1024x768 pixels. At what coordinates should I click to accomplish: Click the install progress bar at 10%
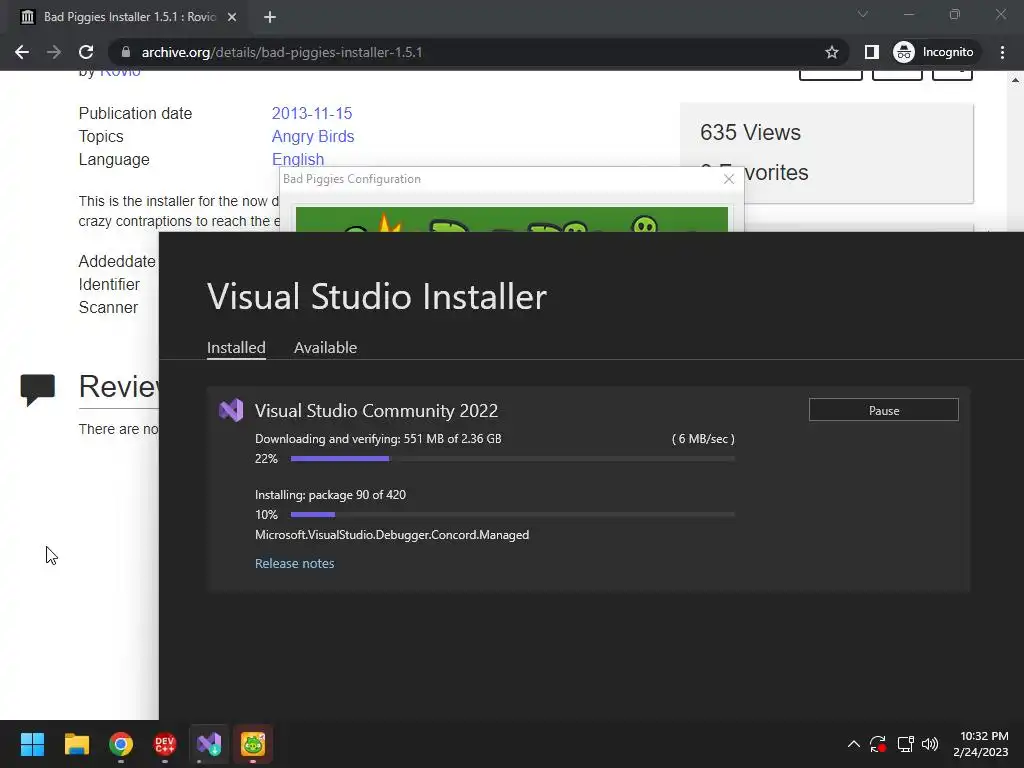click(x=513, y=515)
